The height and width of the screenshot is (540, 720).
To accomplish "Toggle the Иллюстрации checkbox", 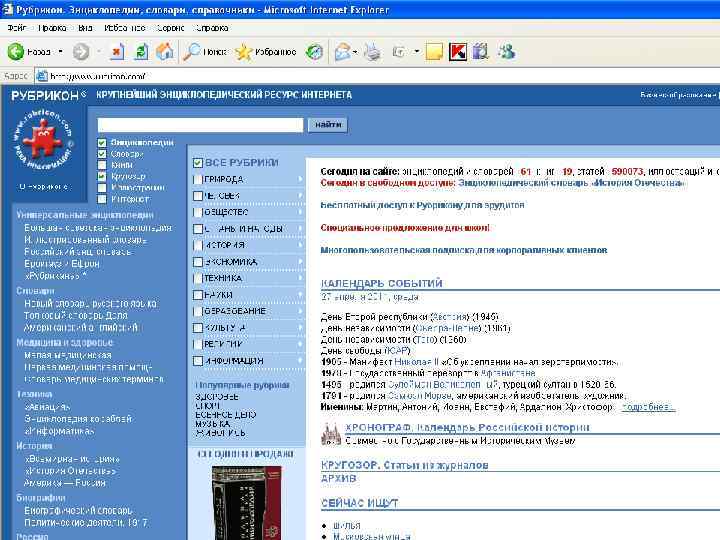I will (x=102, y=188).
